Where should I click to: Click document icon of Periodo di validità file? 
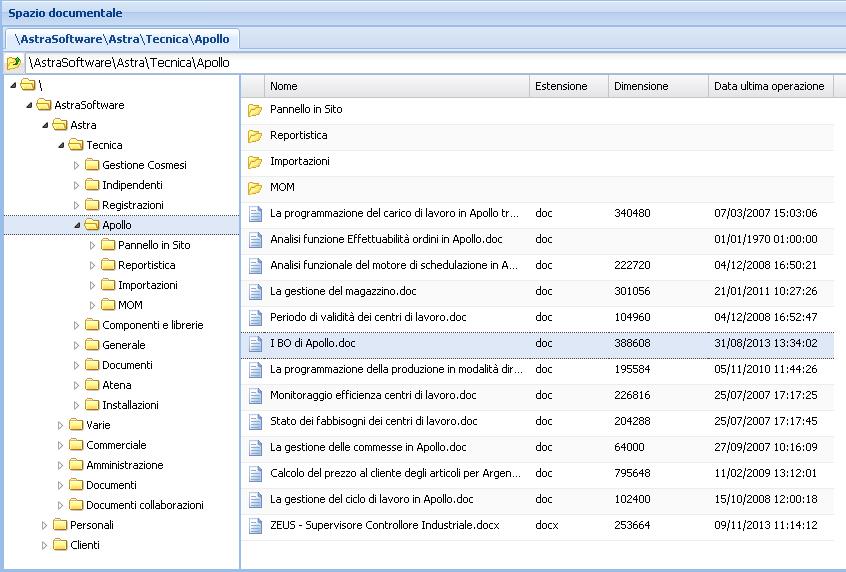click(255, 317)
